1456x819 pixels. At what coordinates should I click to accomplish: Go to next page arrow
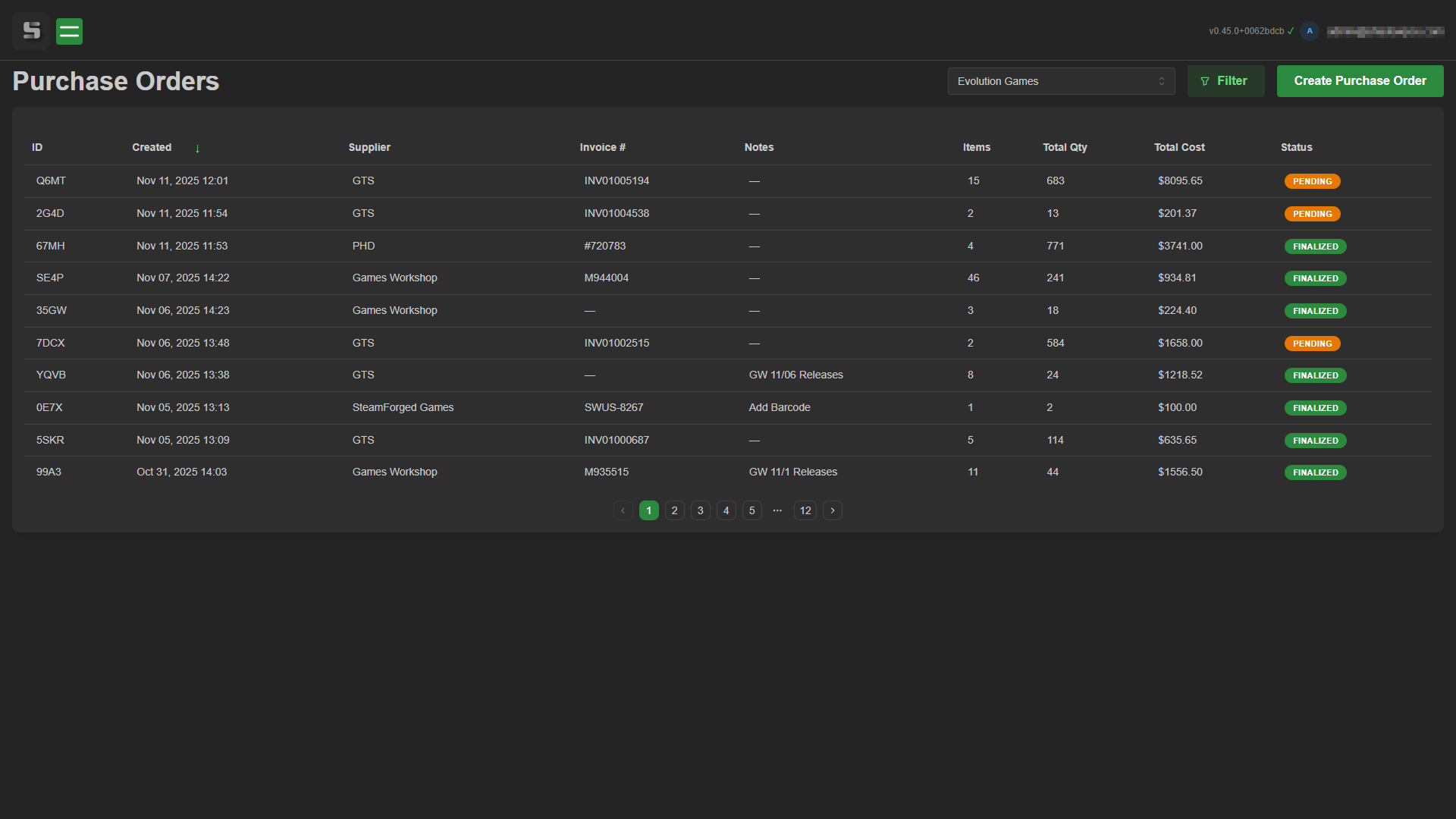click(x=833, y=510)
